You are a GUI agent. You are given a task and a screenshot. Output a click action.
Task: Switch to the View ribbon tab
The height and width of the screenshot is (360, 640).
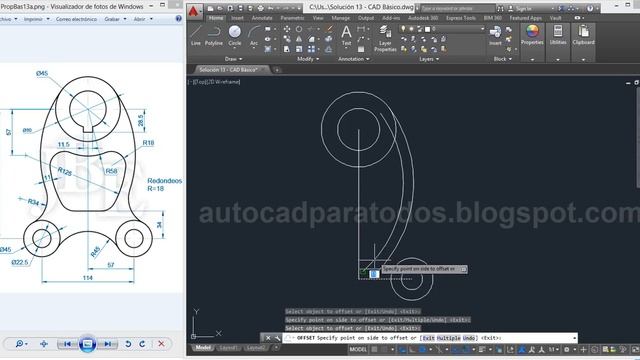(x=318, y=18)
